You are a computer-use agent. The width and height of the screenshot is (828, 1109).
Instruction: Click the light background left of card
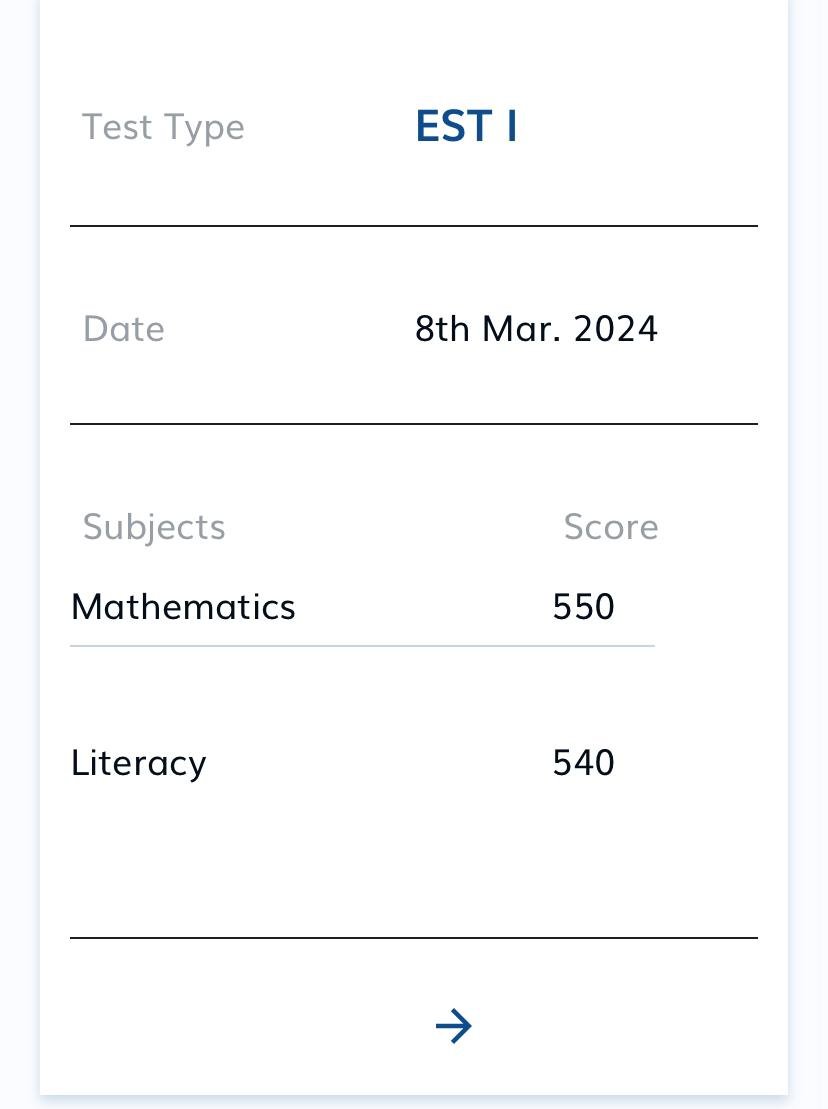point(19,554)
